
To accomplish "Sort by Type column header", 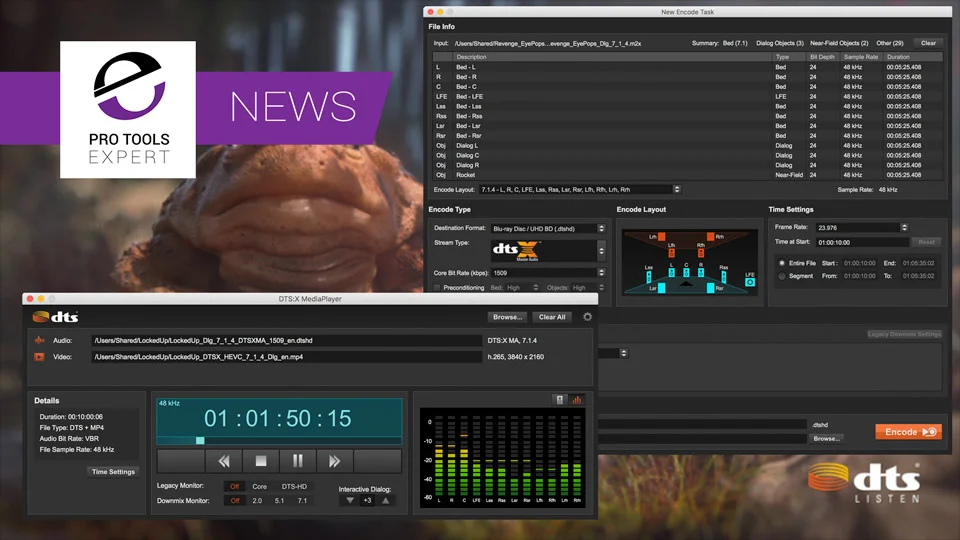I will pyautogui.click(x=789, y=57).
